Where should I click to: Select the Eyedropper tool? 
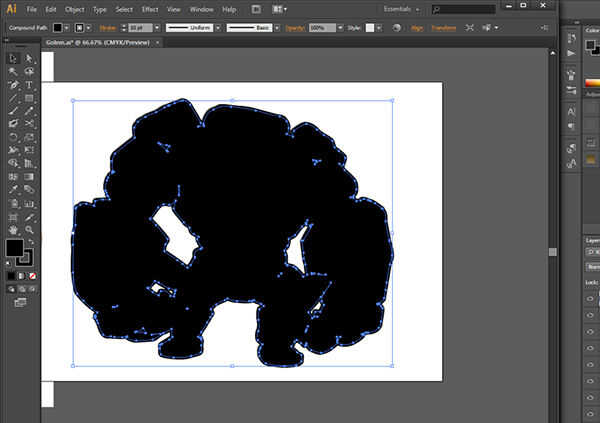[13, 189]
